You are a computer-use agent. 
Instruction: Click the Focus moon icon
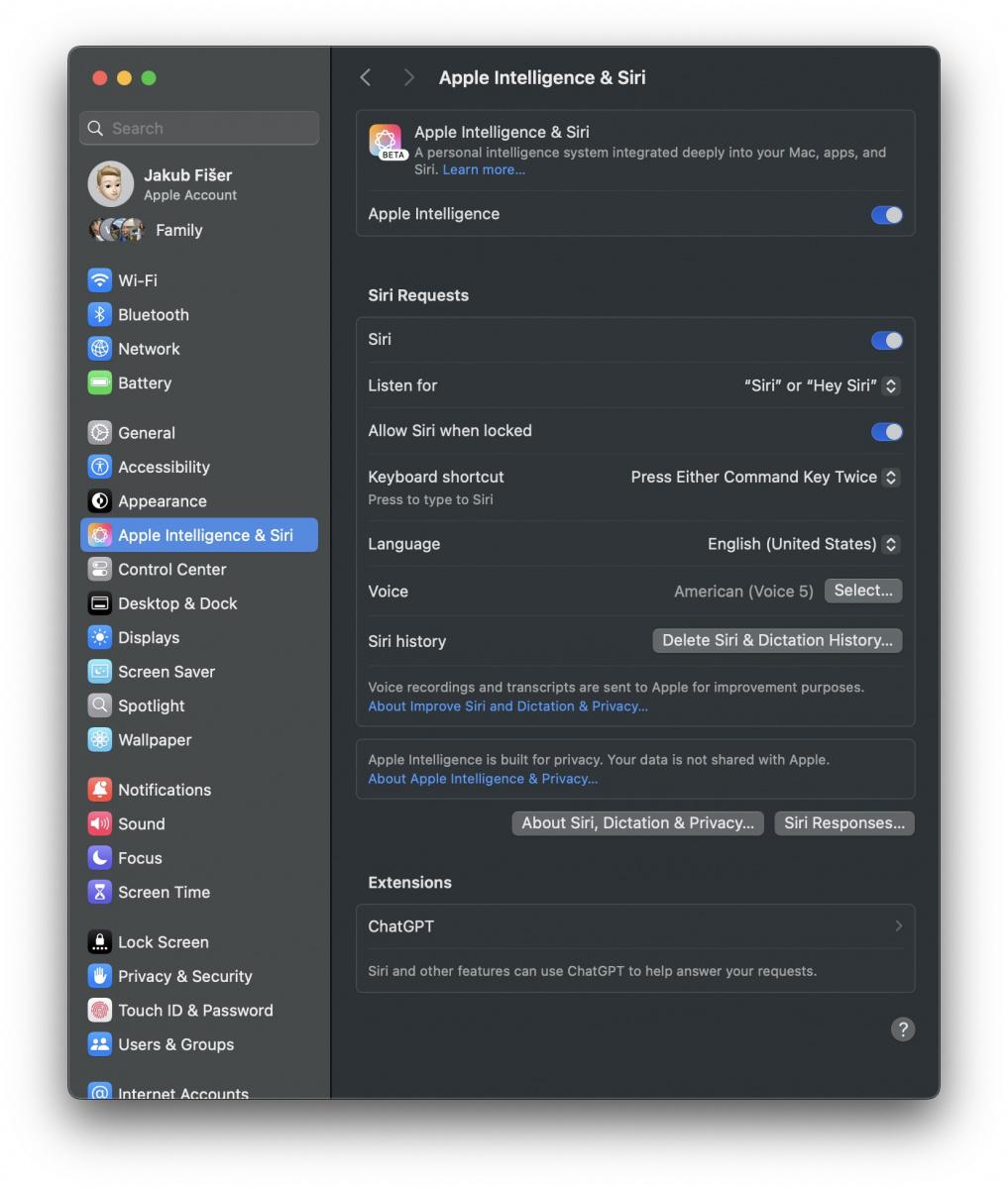pos(99,858)
